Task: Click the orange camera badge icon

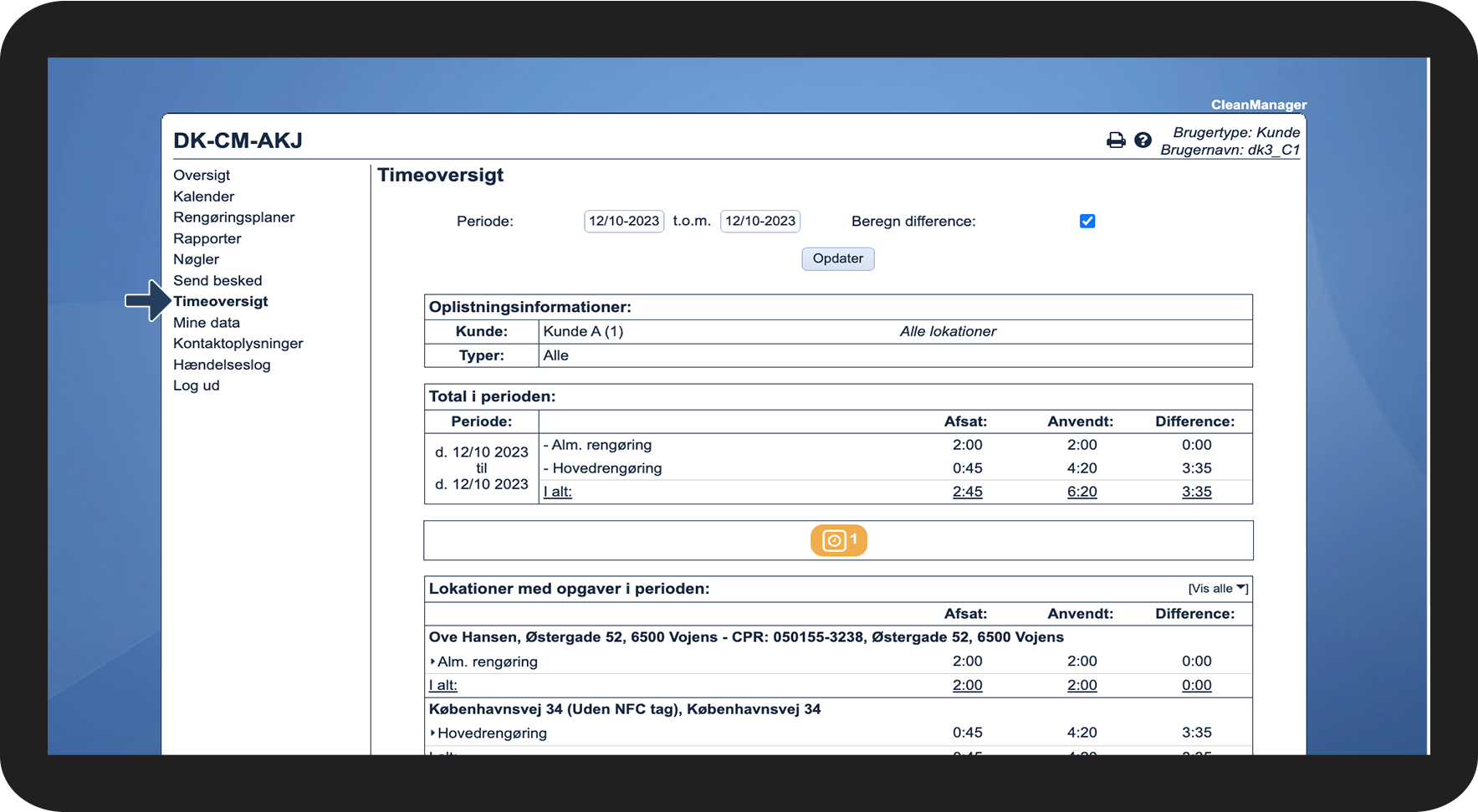Action: [x=838, y=541]
